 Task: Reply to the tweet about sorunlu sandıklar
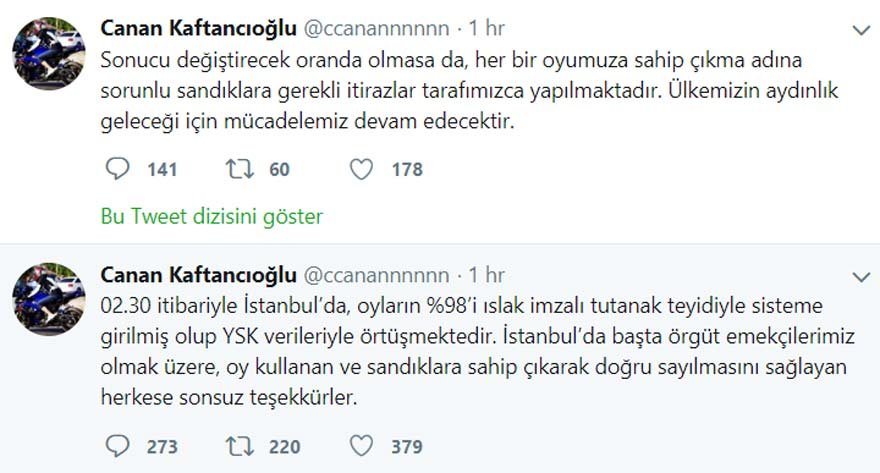pos(116,169)
